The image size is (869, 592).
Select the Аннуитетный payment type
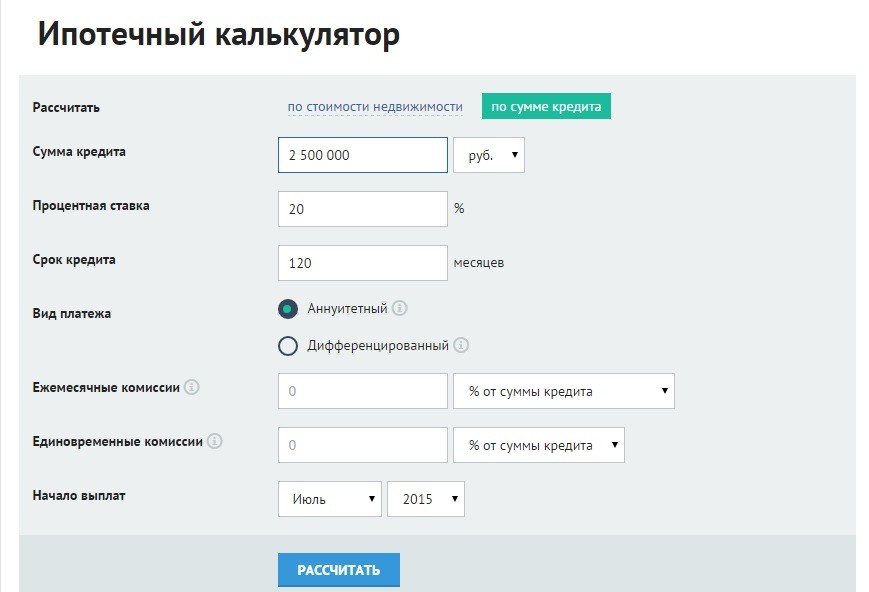coord(287,309)
